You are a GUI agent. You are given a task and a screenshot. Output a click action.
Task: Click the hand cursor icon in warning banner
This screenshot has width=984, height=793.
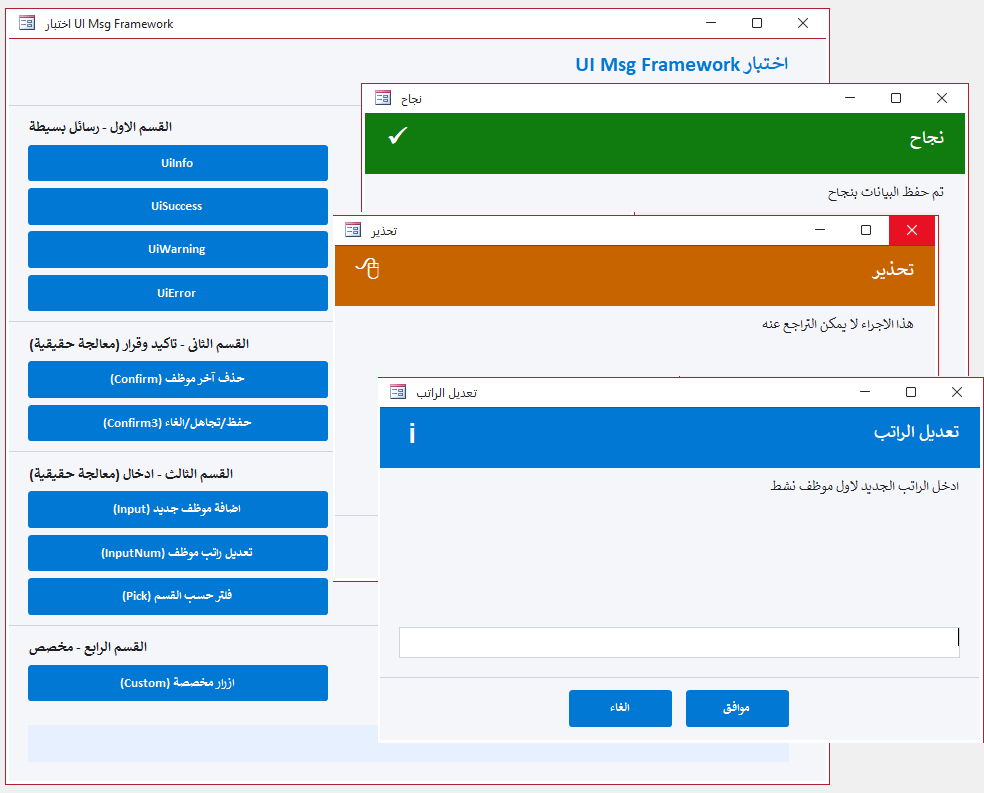pos(367,270)
